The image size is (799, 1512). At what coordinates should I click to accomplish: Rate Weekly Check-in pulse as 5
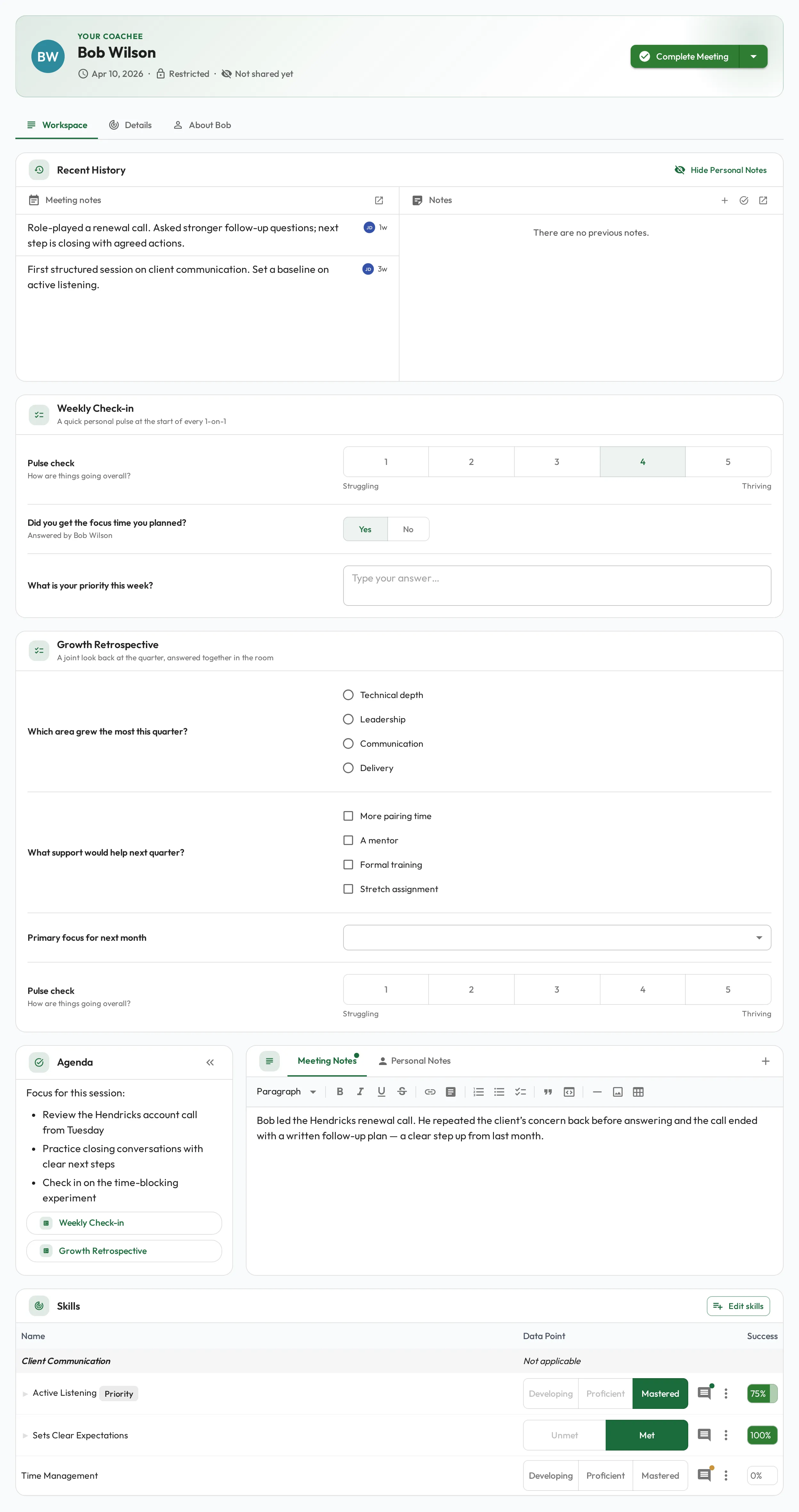(x=728, y=461)
